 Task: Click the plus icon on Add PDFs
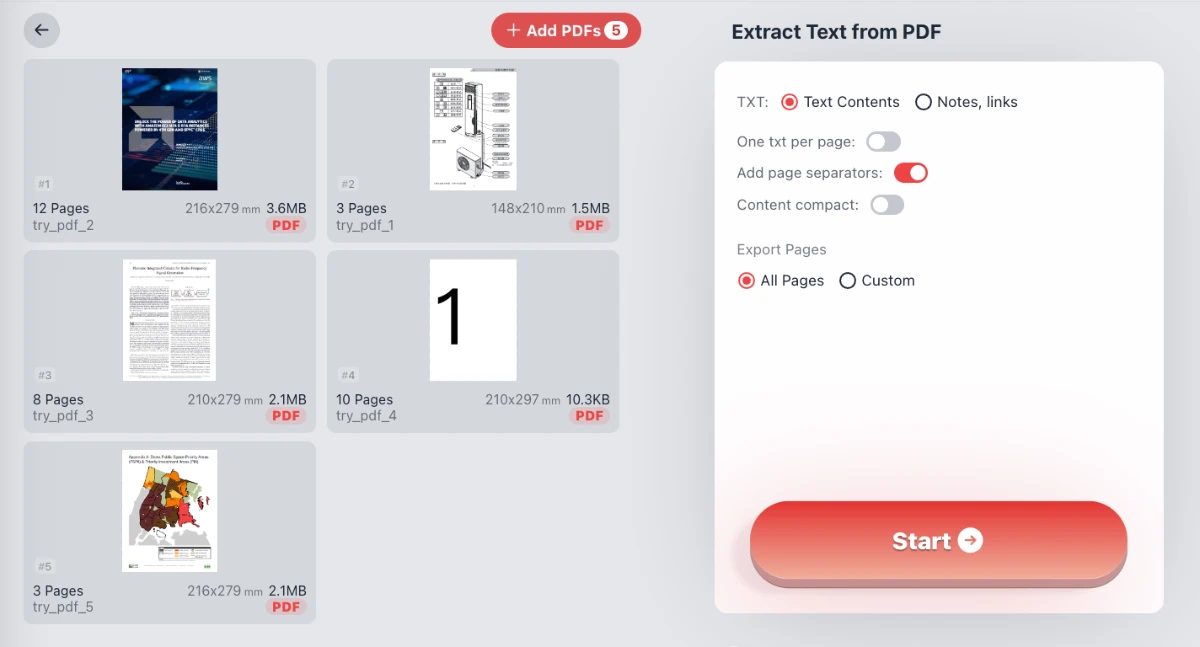pyautogui.click(x=513, y=30)
